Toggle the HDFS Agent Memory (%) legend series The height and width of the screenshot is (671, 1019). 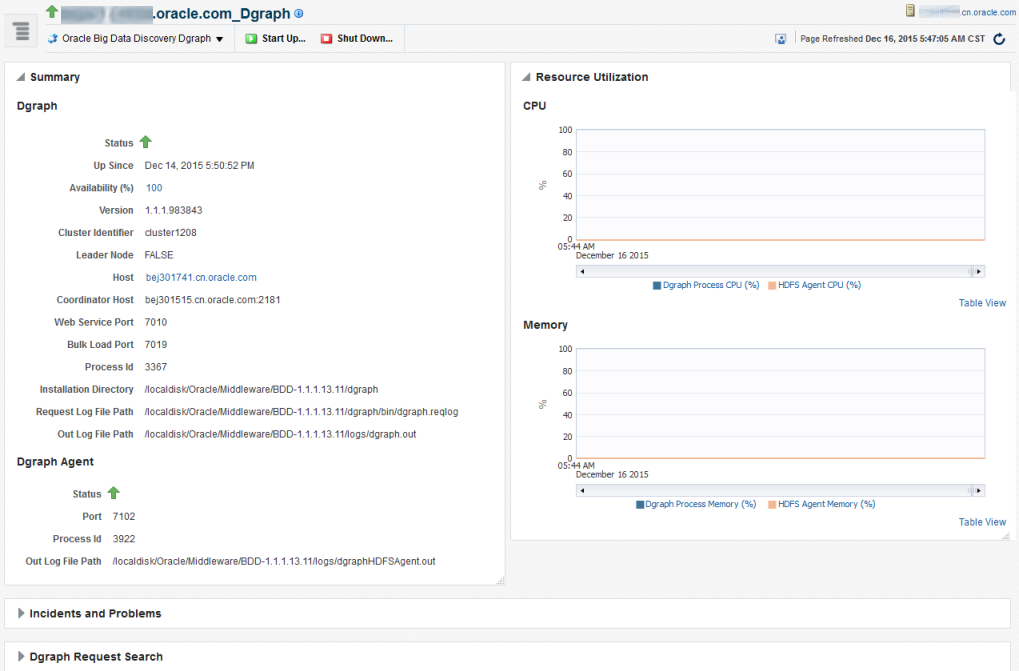tap(827, 503)
